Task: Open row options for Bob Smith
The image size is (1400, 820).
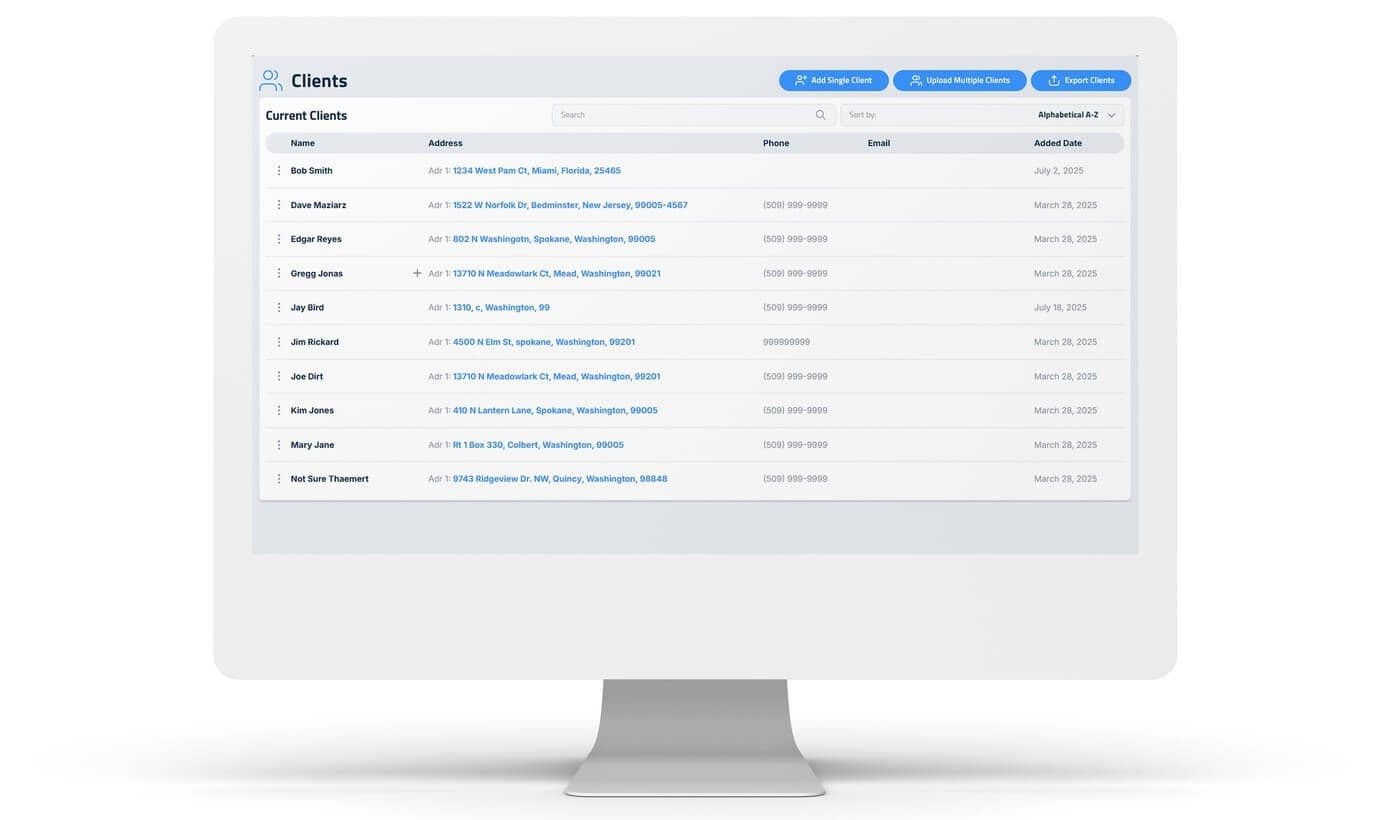Action: click(x=279, y=171)
